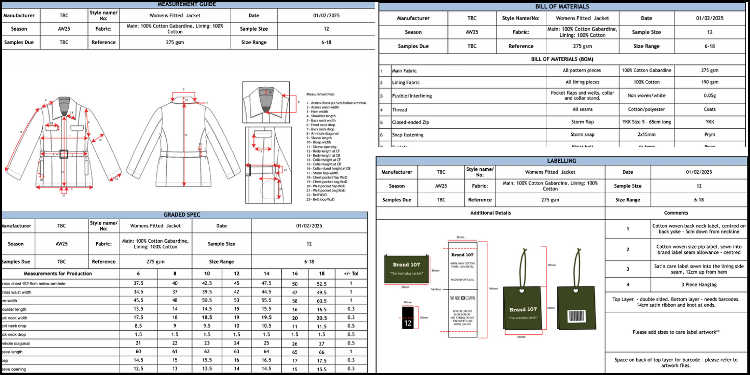The width and height of the screenshot is (750, 375).
Task: Select the '190 gsm' cell
Action: click(710, 82)
